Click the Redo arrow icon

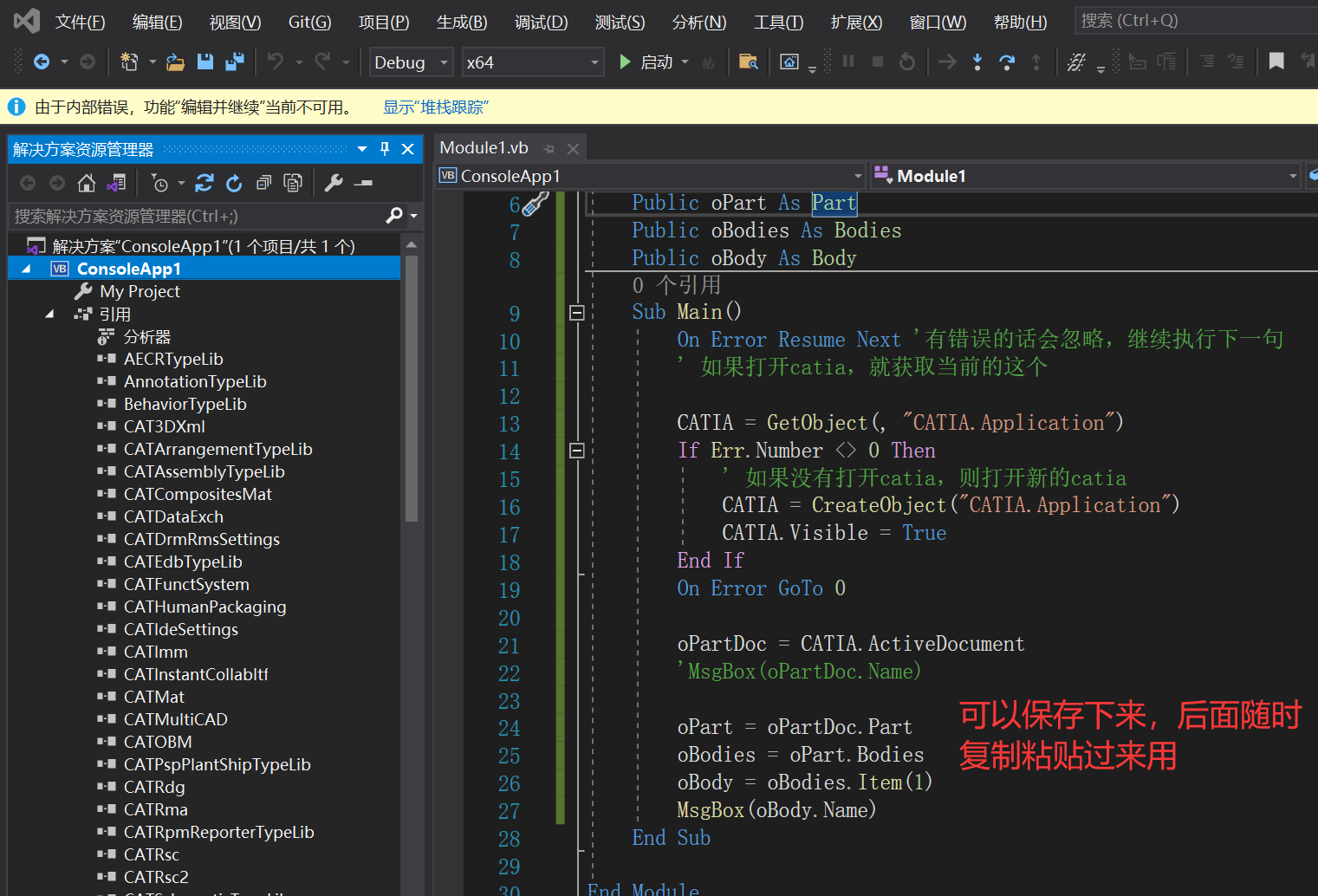pos(322,61)
